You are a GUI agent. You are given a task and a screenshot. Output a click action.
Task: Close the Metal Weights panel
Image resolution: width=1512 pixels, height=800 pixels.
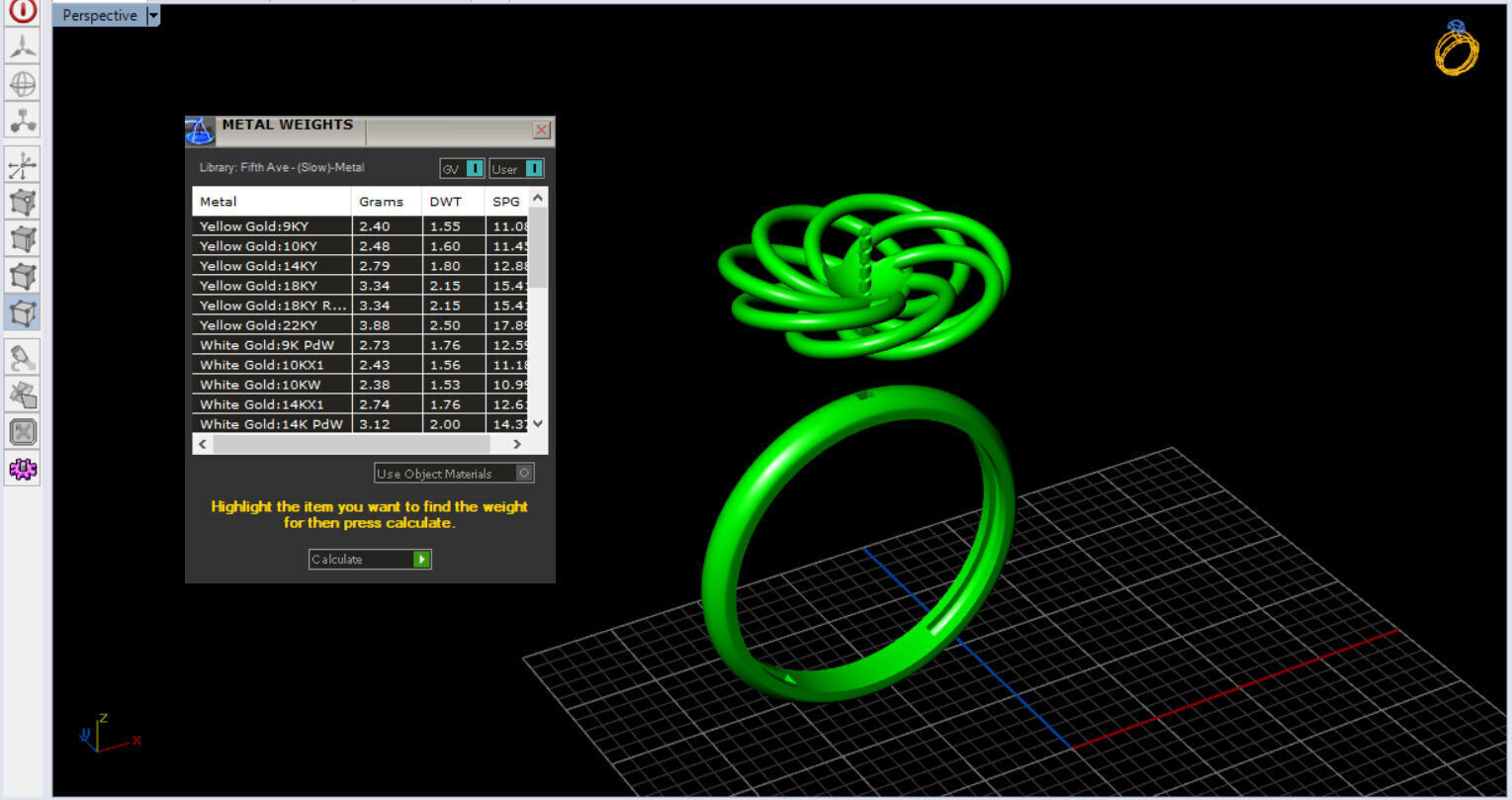tap(541, 131)
